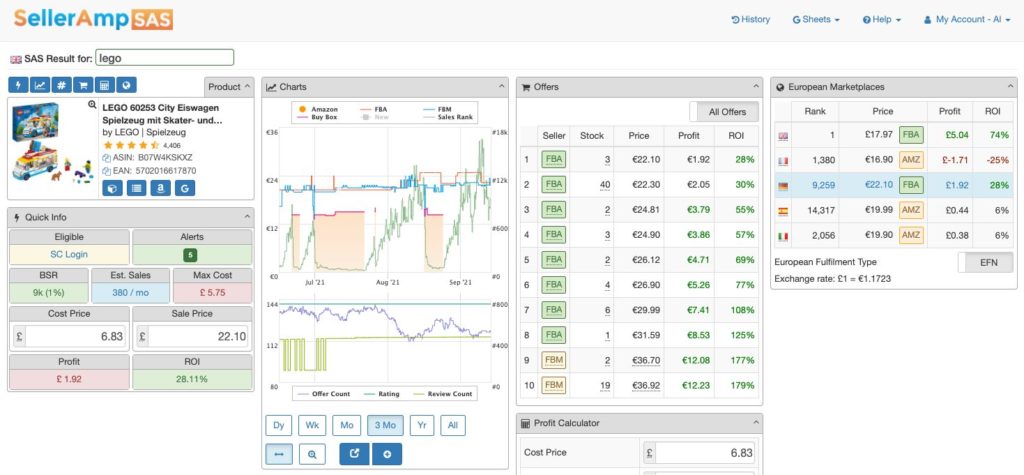Viewport: 1024px width, 475px height.
Task: Copy the EAN using its copy icon
Action: coord(106,171)
